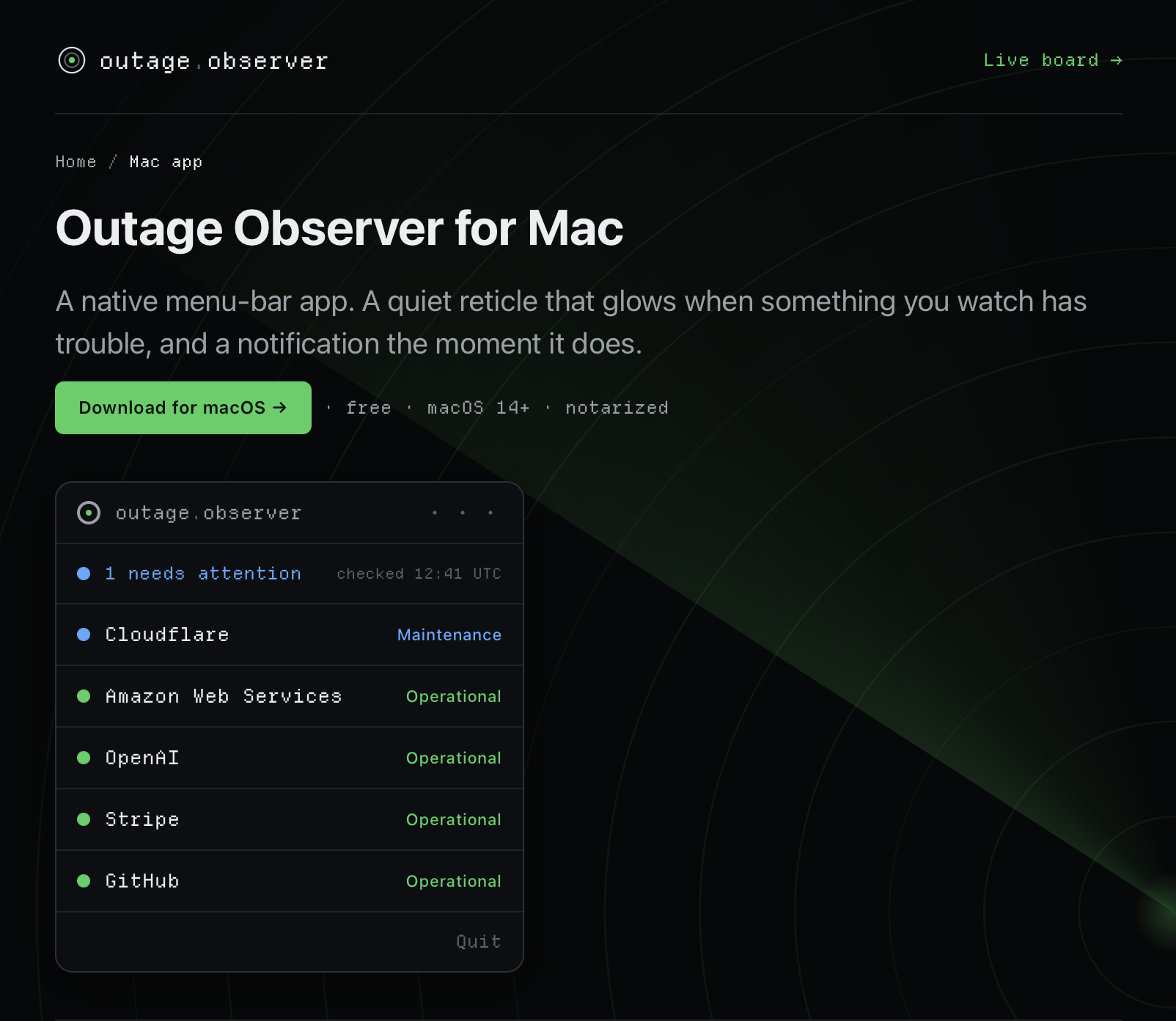Click the Download for macOS button
The width and height of the screenshot is (1176, 1021).
click(183, 408)
